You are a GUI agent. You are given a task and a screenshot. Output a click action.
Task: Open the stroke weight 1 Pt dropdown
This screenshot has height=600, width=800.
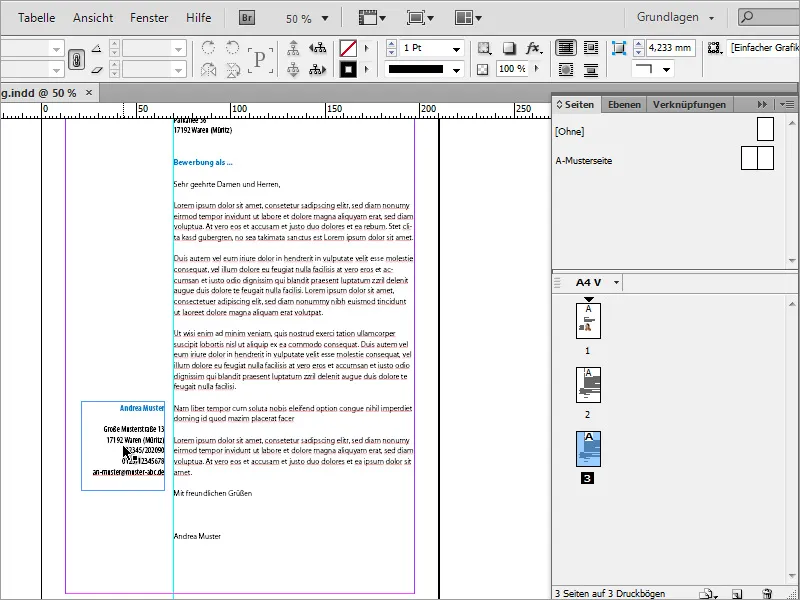[x=456, y=49]
